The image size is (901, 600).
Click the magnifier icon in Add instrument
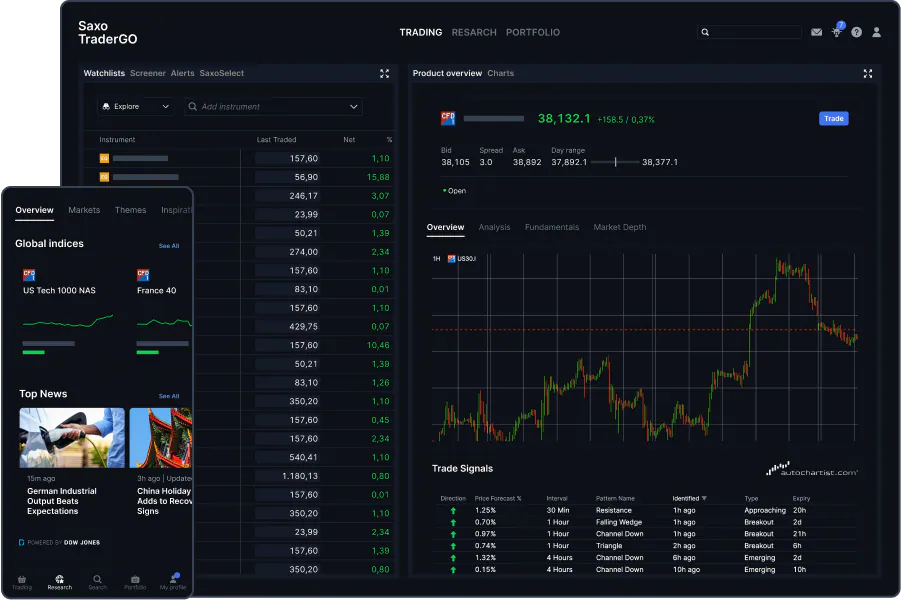pos(192,106)
